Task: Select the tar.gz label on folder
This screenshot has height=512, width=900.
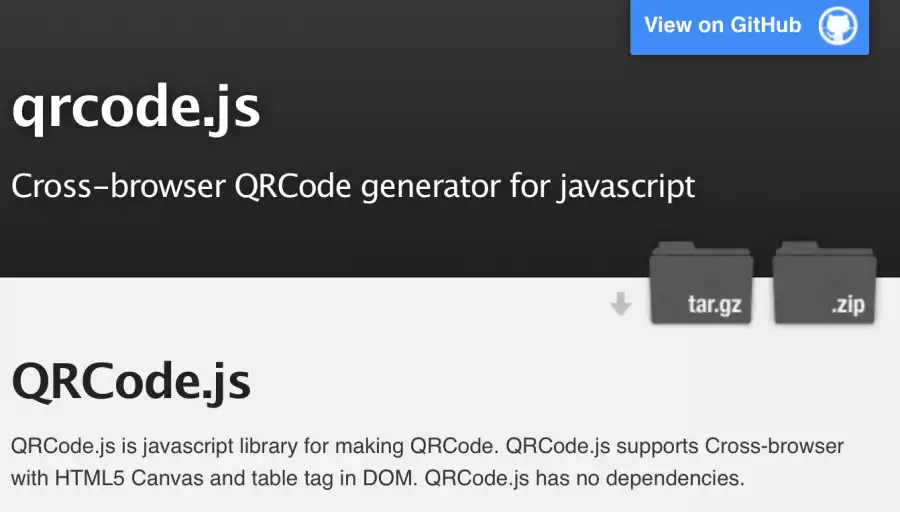Action: (715, 305)
